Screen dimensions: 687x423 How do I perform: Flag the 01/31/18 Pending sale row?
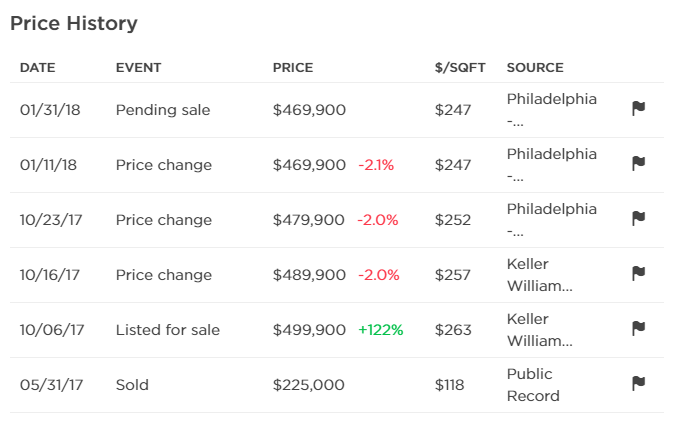[x=638, y=109]
